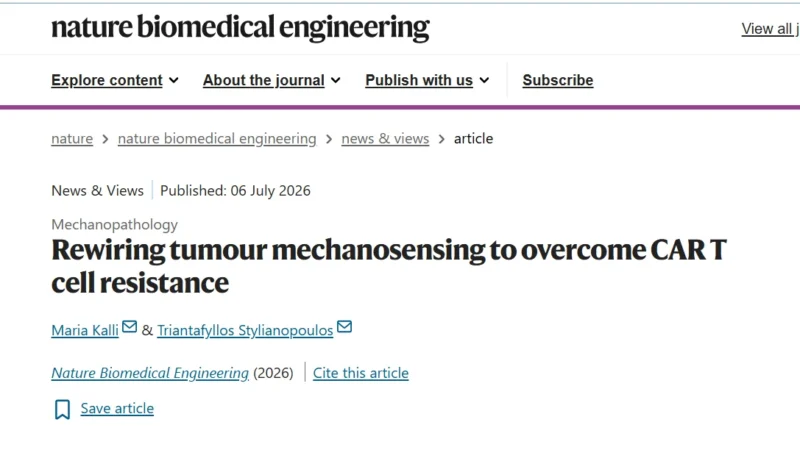Open author Triantafyllos Stylianopoulos link
The image size is (800, 450).
tap(245, 331)
